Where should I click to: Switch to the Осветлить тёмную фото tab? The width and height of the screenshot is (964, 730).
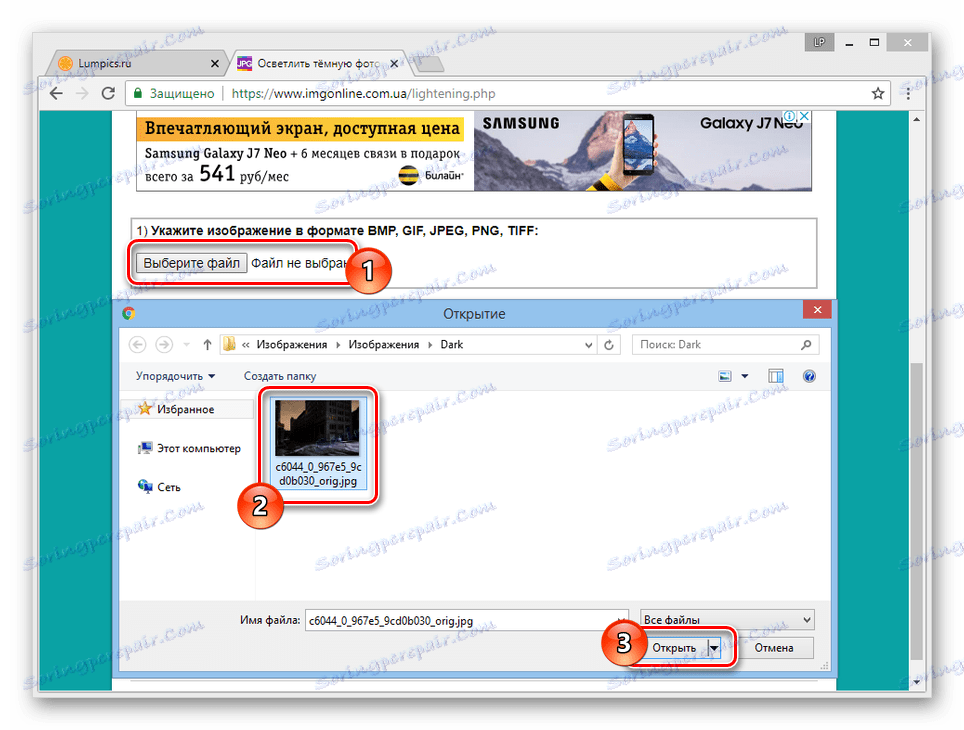tap(318, 63)
